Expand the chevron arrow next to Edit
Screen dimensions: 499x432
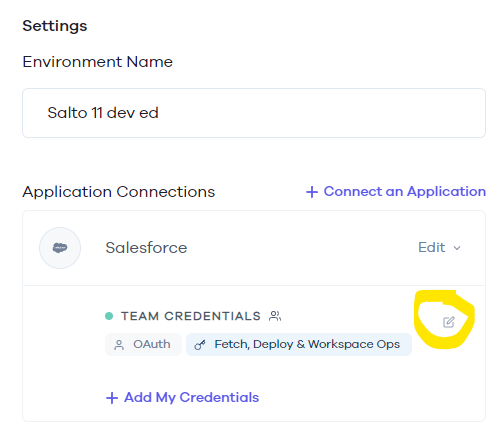457,248
